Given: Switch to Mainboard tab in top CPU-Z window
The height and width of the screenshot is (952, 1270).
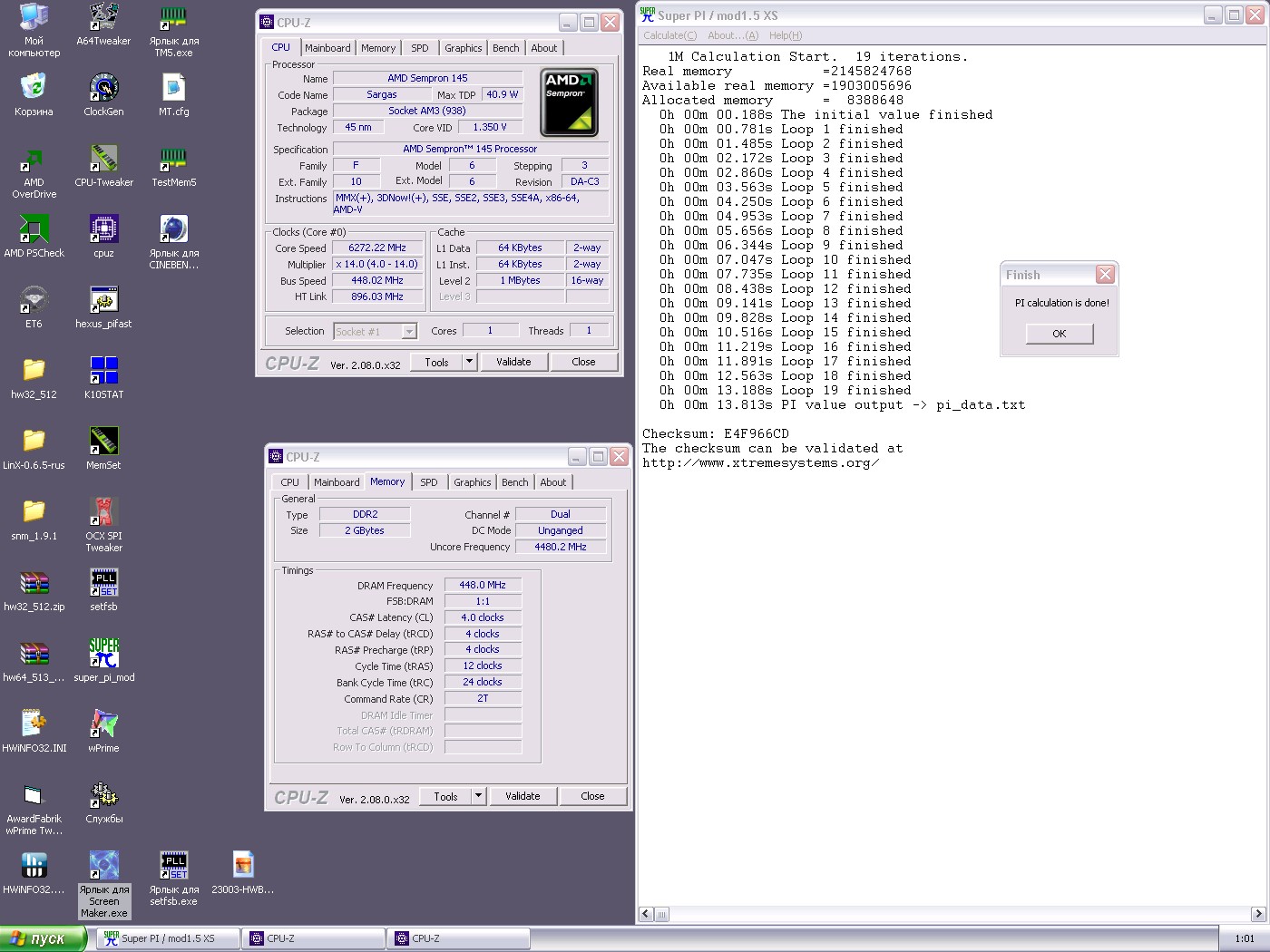Looking at the screenshot, I should (327, 48).
